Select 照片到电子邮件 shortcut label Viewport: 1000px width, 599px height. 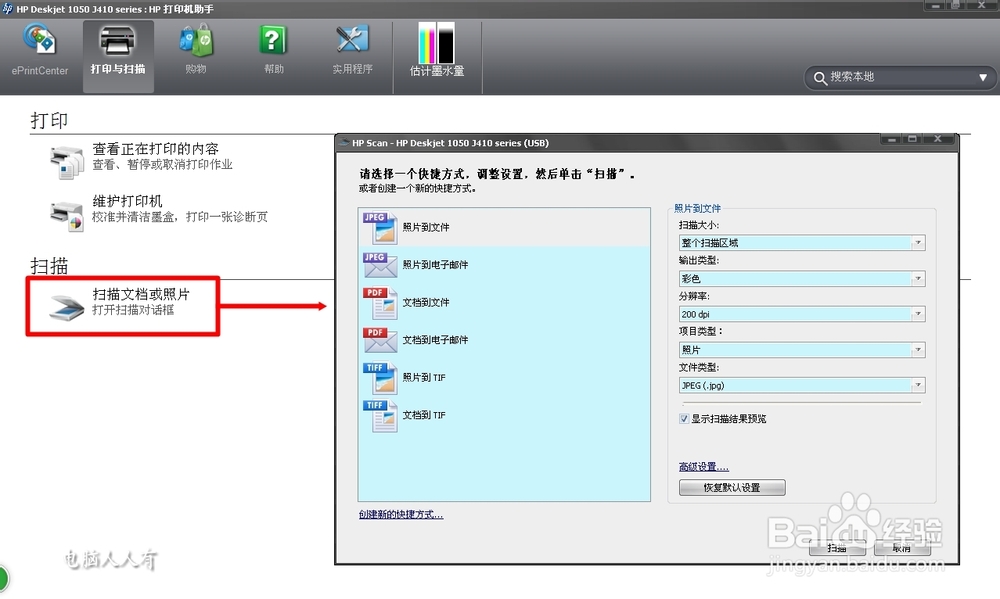point(435,265)
